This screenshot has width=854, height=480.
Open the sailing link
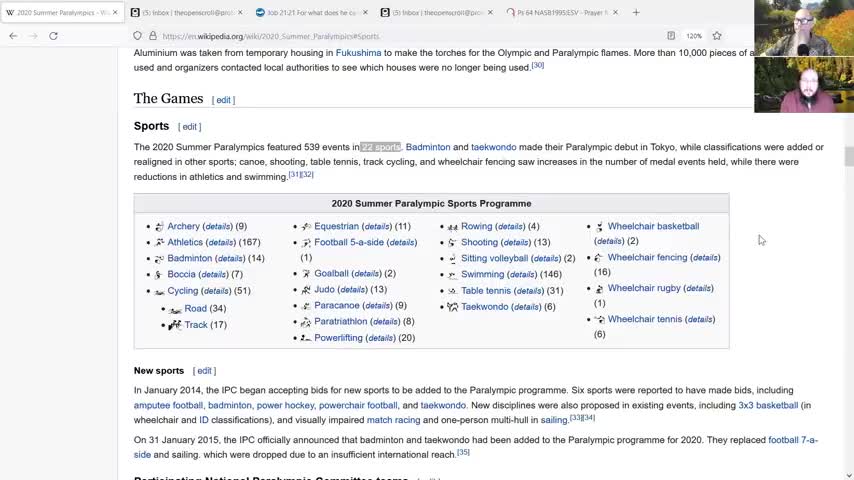tap(554, 420)
